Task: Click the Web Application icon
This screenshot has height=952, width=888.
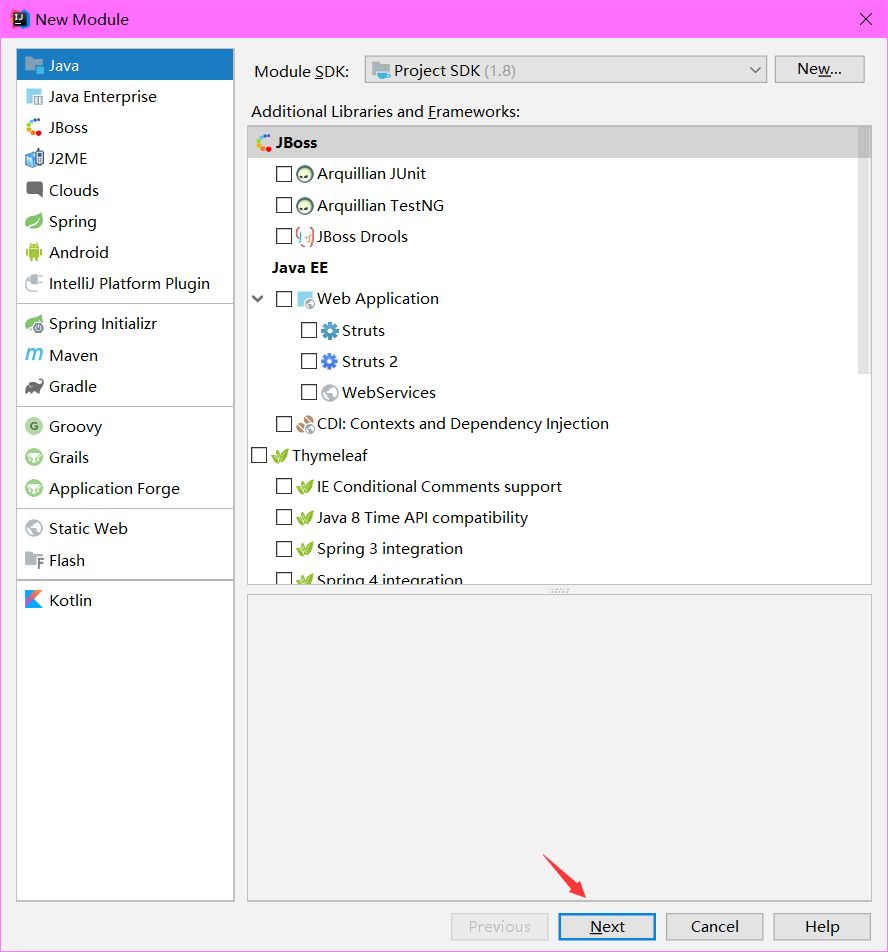Action: pos(306,299)
